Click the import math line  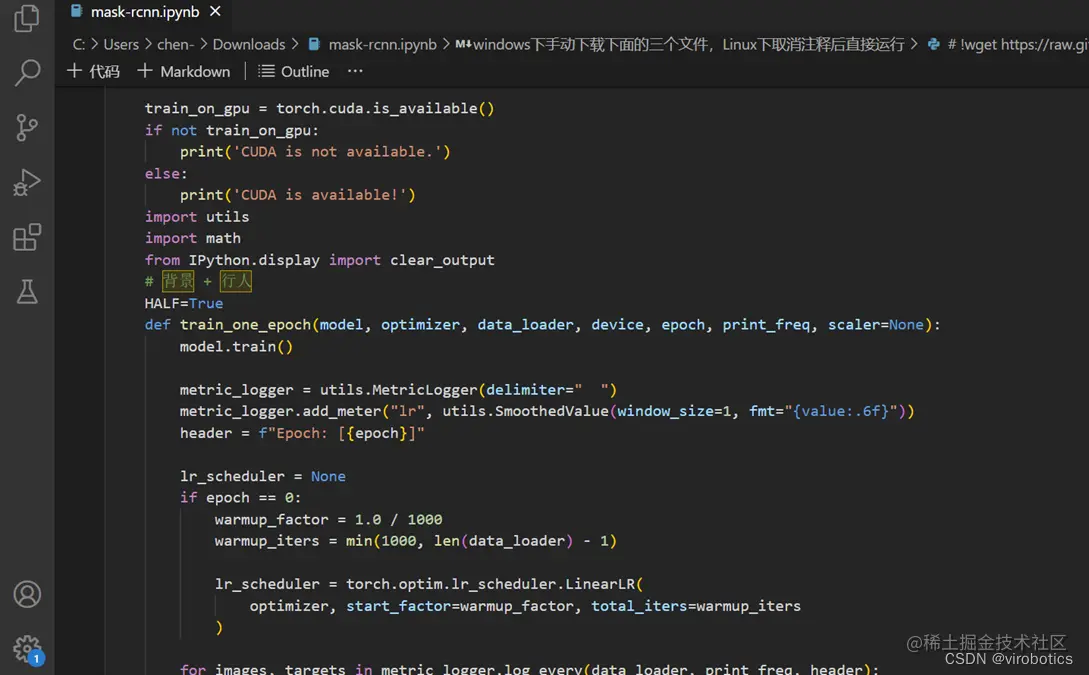point(192,238)
